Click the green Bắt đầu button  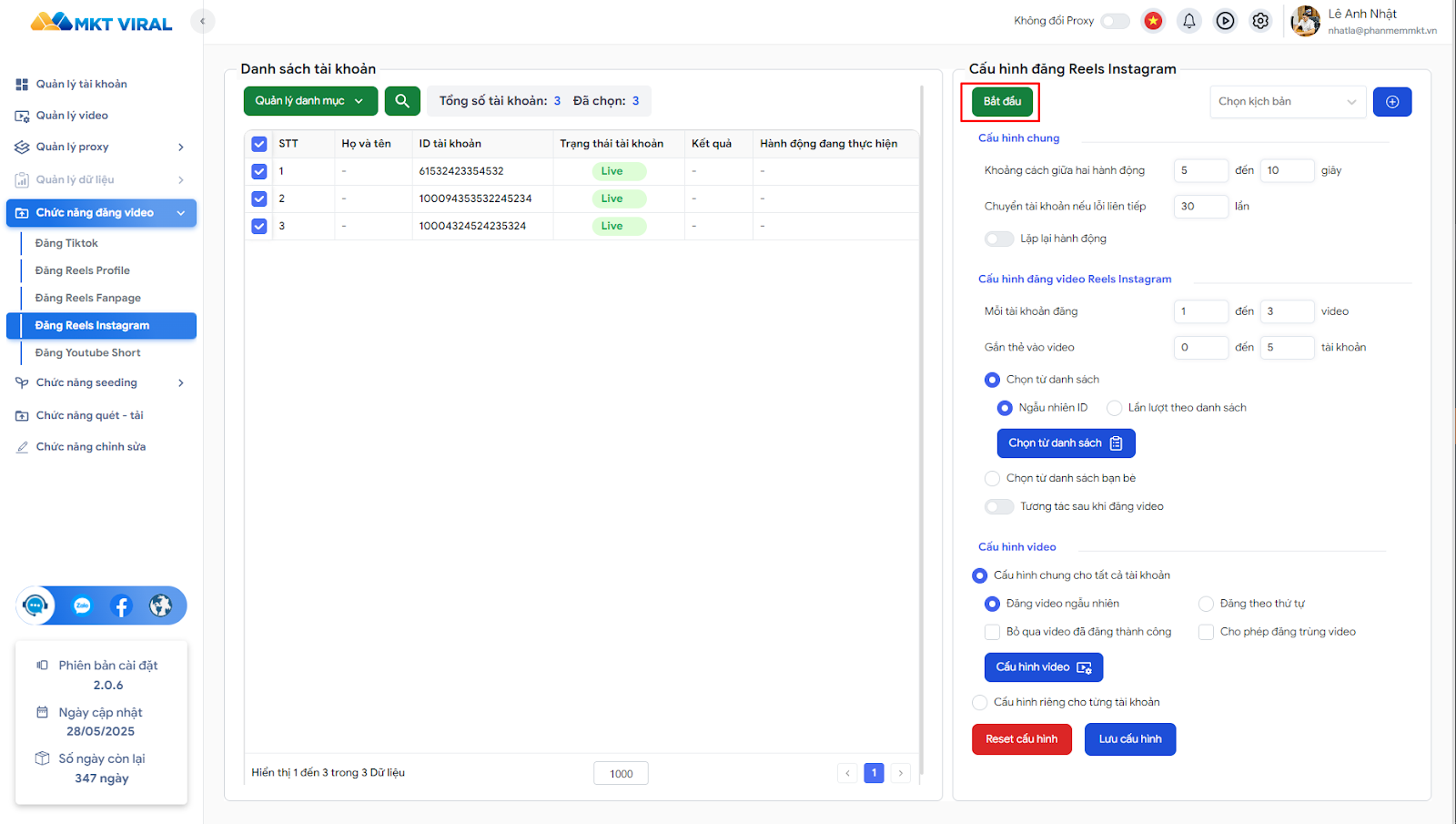pyautogui.click(x=1002, y=101)
